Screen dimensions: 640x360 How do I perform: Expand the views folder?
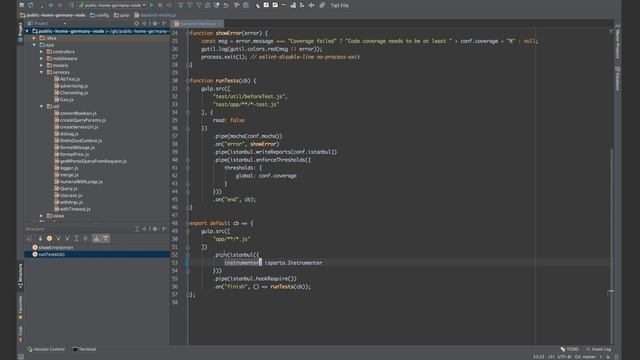click(x=41, y=216)
